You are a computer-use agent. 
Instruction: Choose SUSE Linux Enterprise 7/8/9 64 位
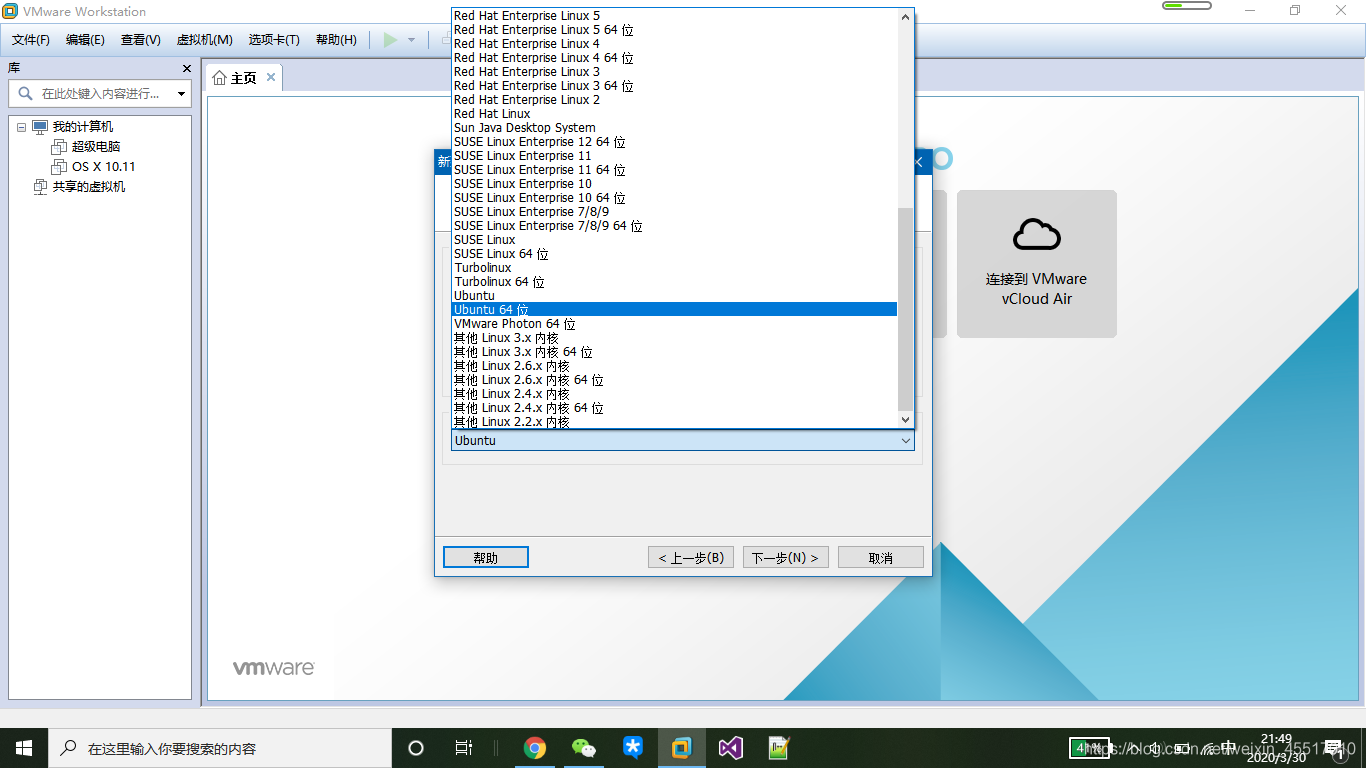(x=674, y=226)
